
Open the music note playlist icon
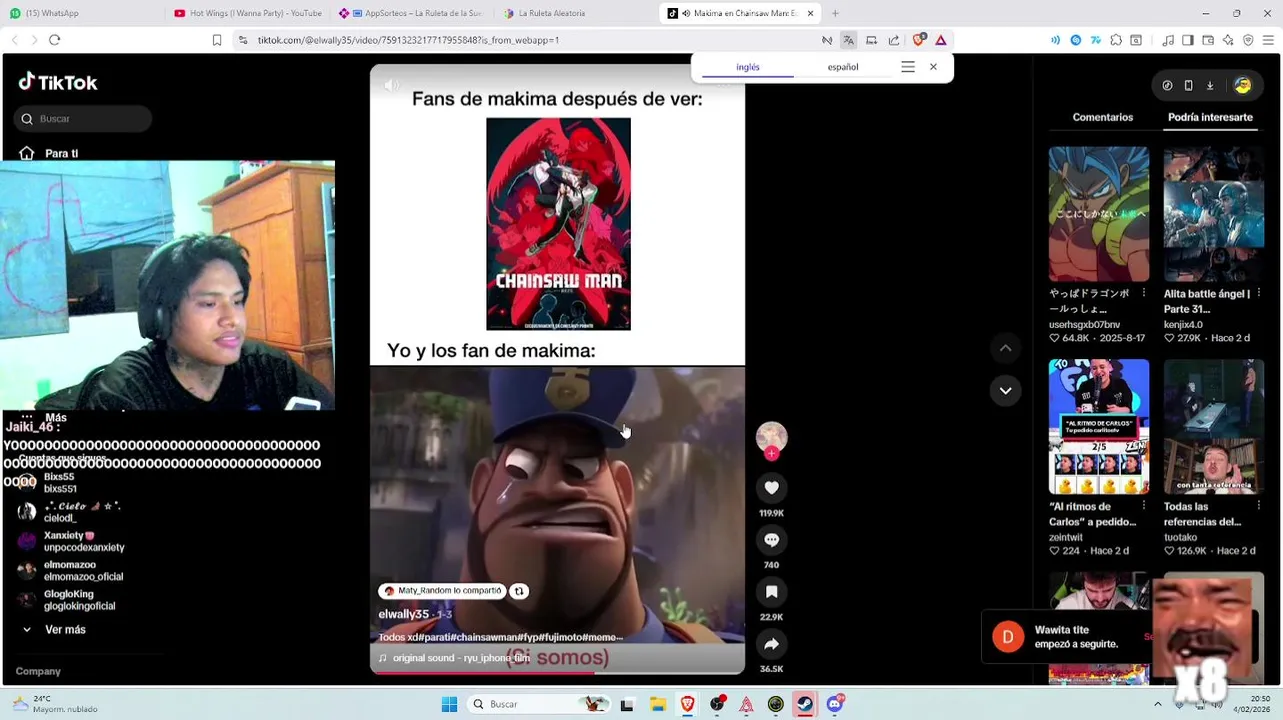pos(1168,40)
